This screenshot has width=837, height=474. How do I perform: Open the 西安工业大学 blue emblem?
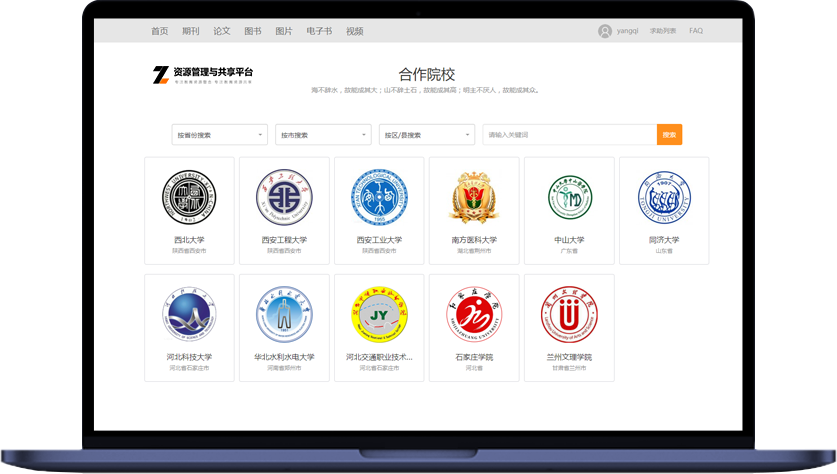pyautogui.click(x=379, y=197)
